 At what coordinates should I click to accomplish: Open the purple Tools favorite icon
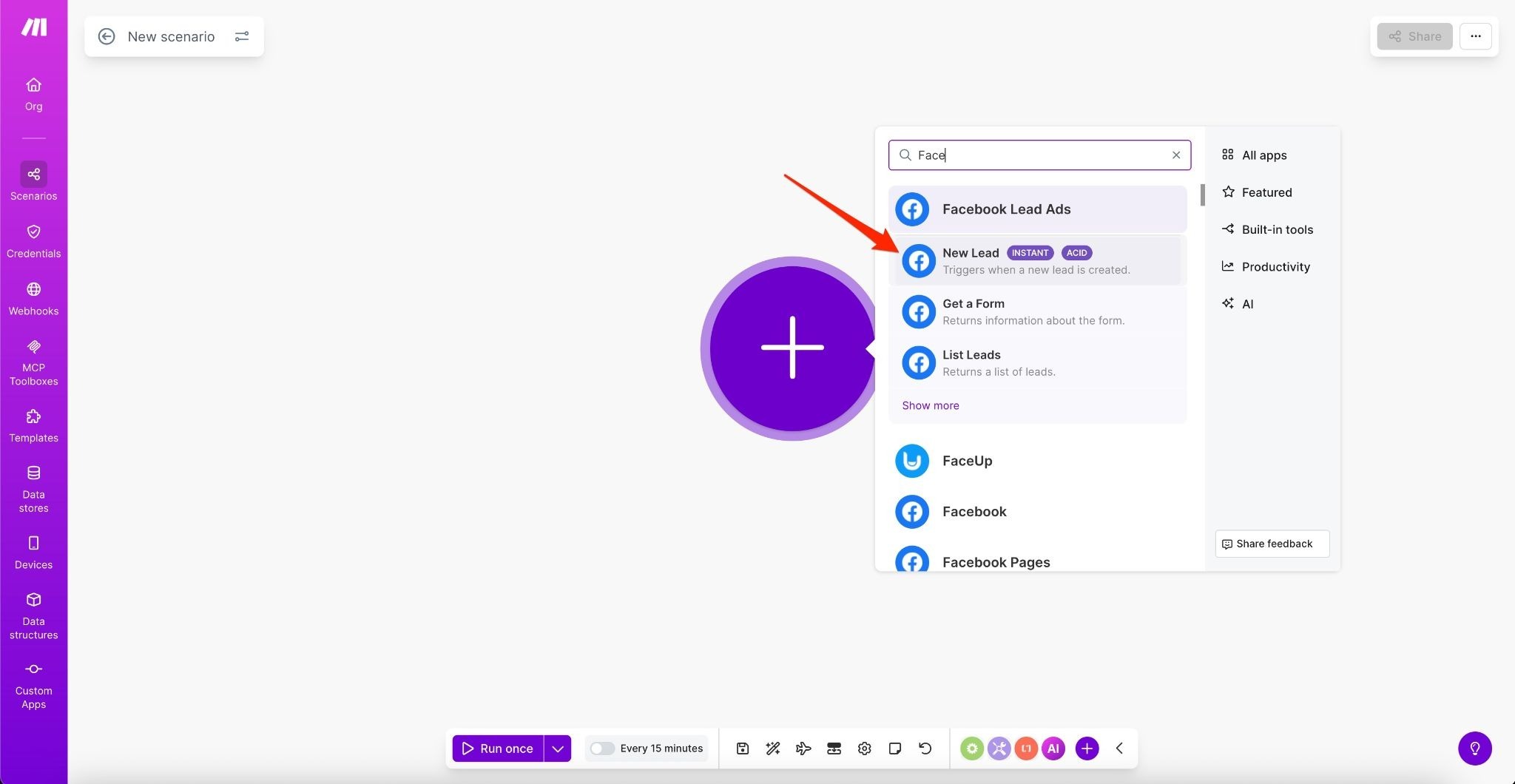click(x=999, y=748)
